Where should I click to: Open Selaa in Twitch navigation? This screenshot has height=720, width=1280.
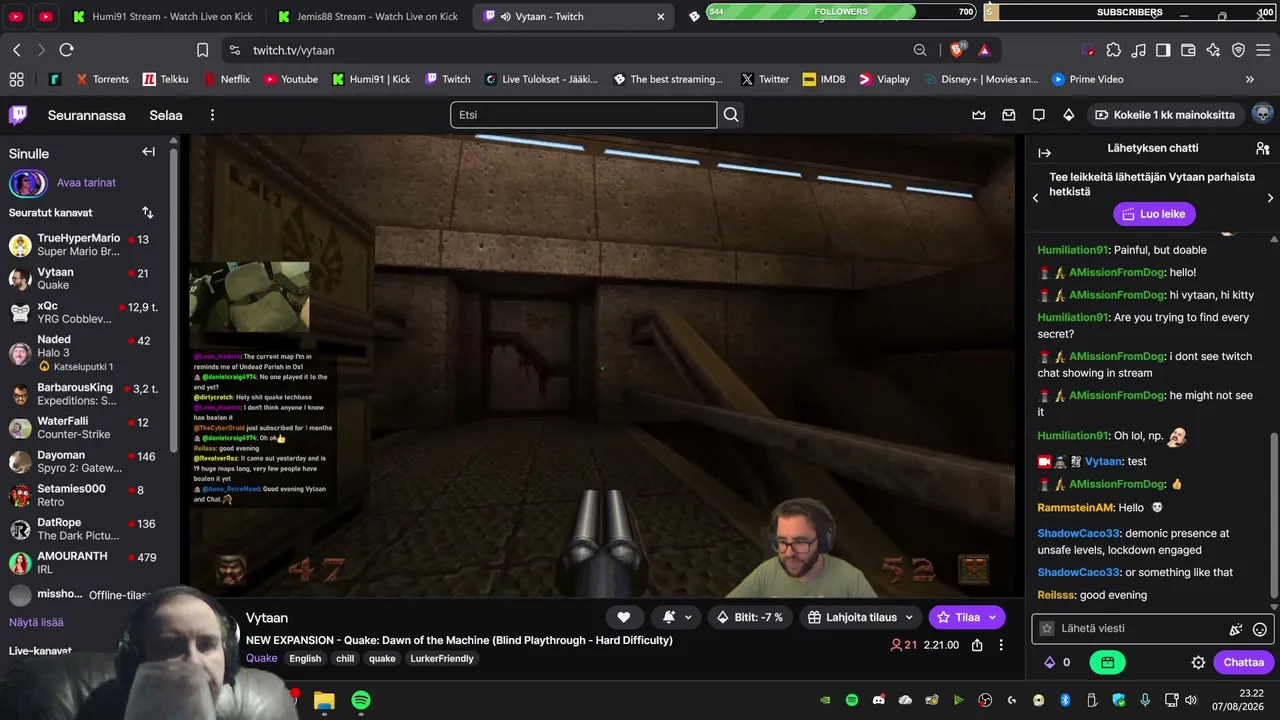[x=166, y=115]
